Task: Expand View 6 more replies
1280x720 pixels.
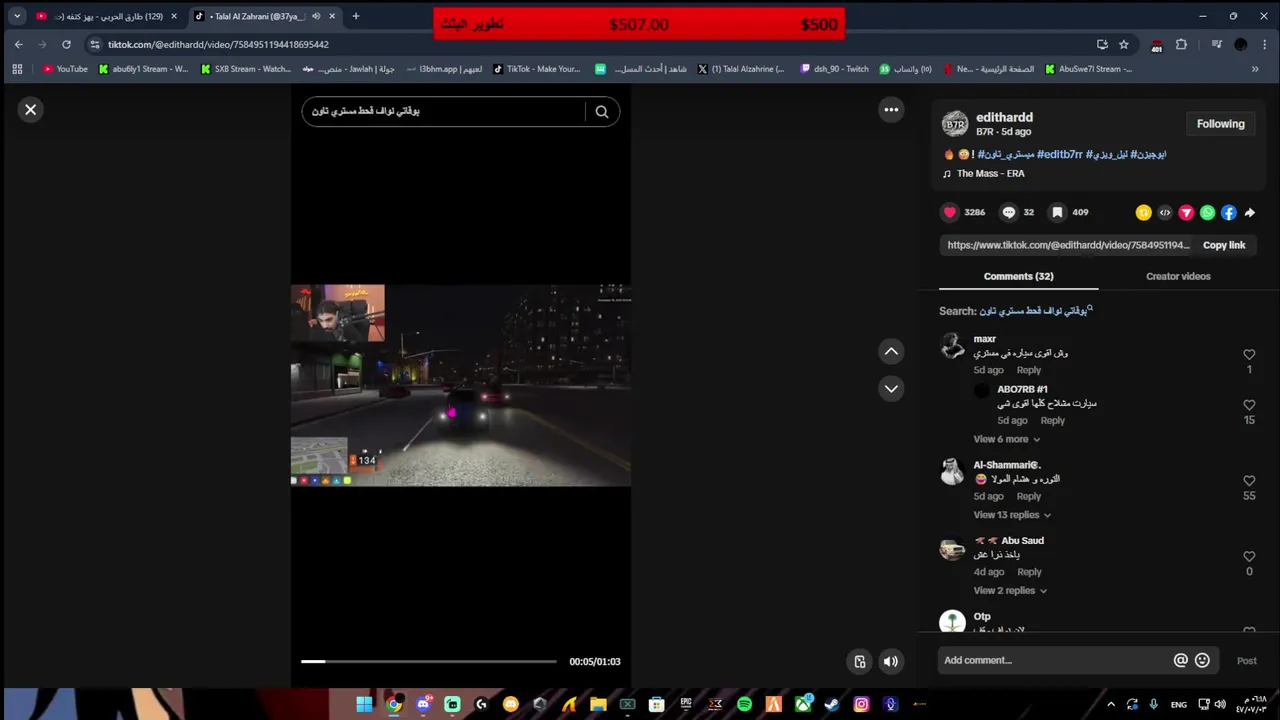Action: pyautogui.click(x=1006, y=439)
